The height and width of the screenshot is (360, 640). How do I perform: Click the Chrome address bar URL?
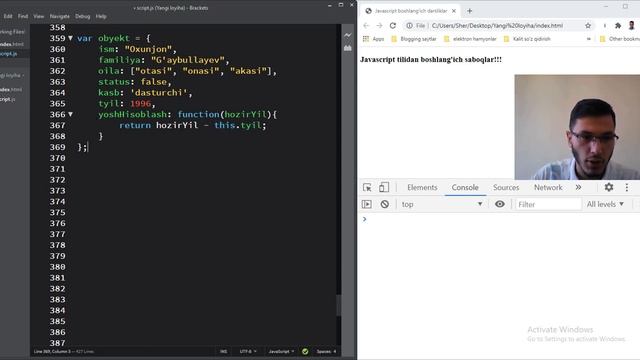497,26
